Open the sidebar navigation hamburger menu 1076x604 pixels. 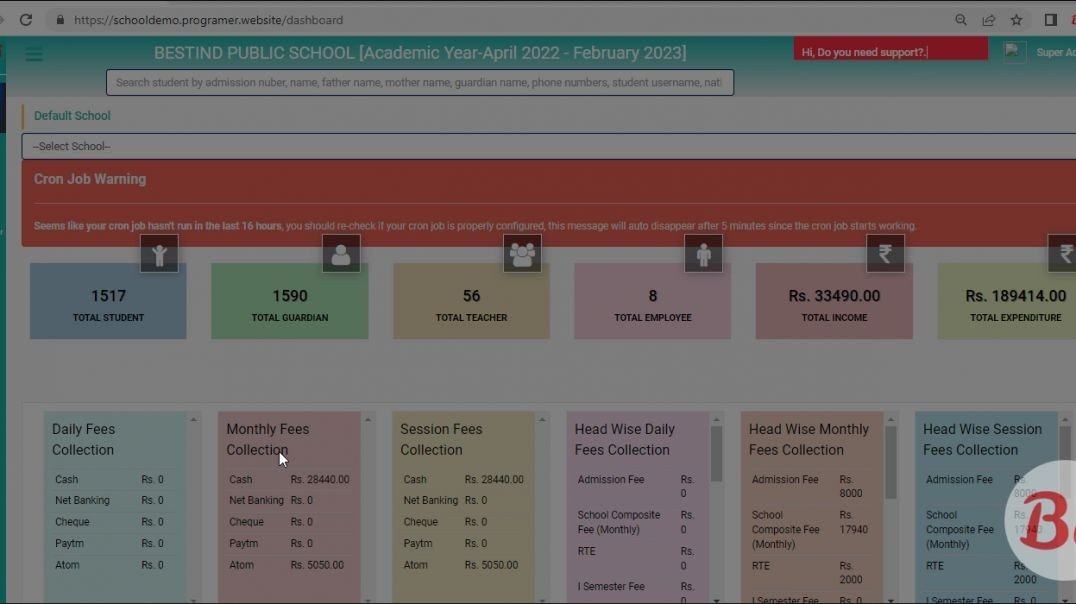coord(34,54)
